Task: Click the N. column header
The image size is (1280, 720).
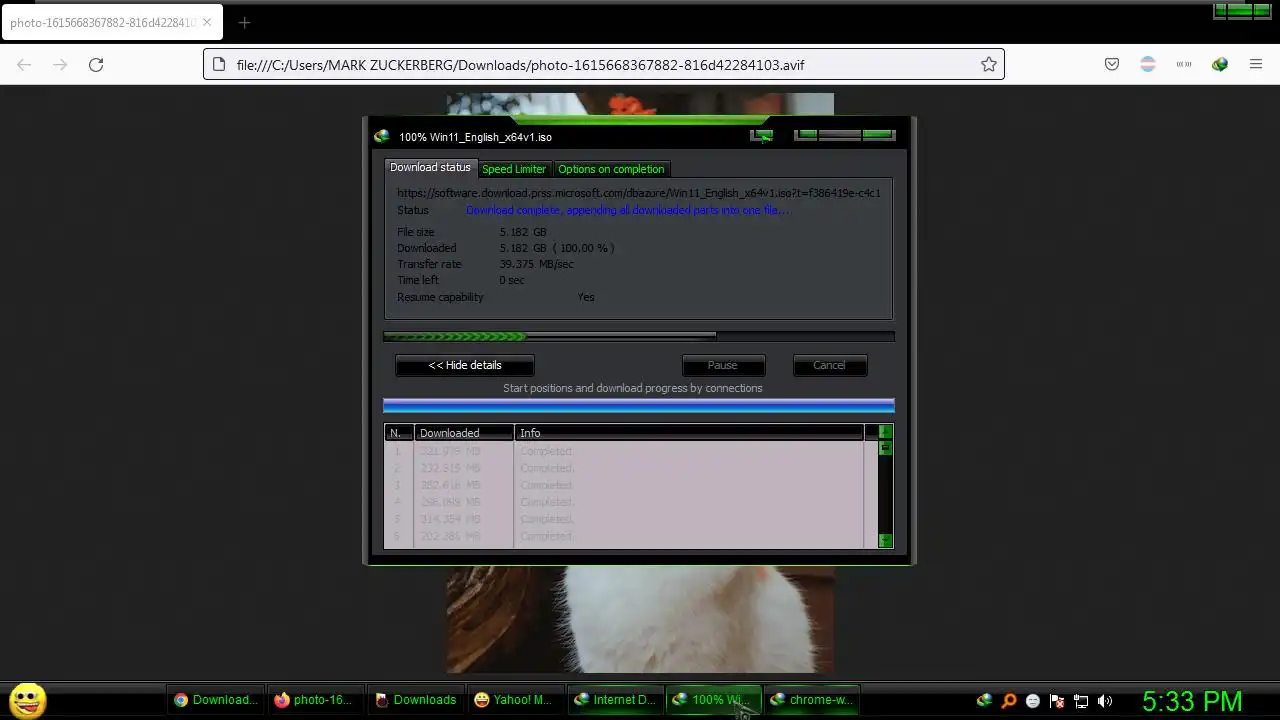Action: click(399, 433)
